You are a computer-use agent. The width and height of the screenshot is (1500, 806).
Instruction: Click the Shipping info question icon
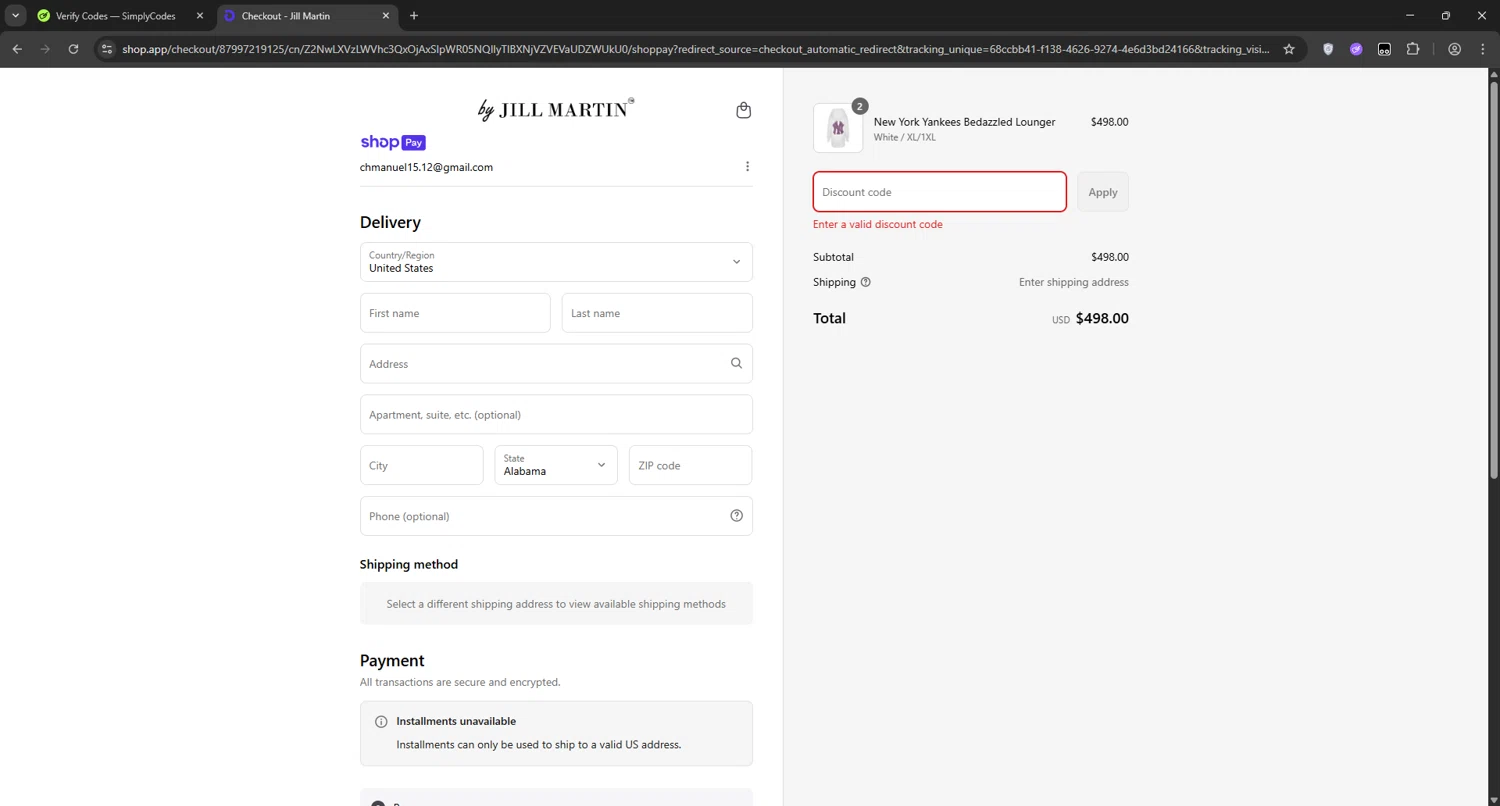tap(866, 282)
